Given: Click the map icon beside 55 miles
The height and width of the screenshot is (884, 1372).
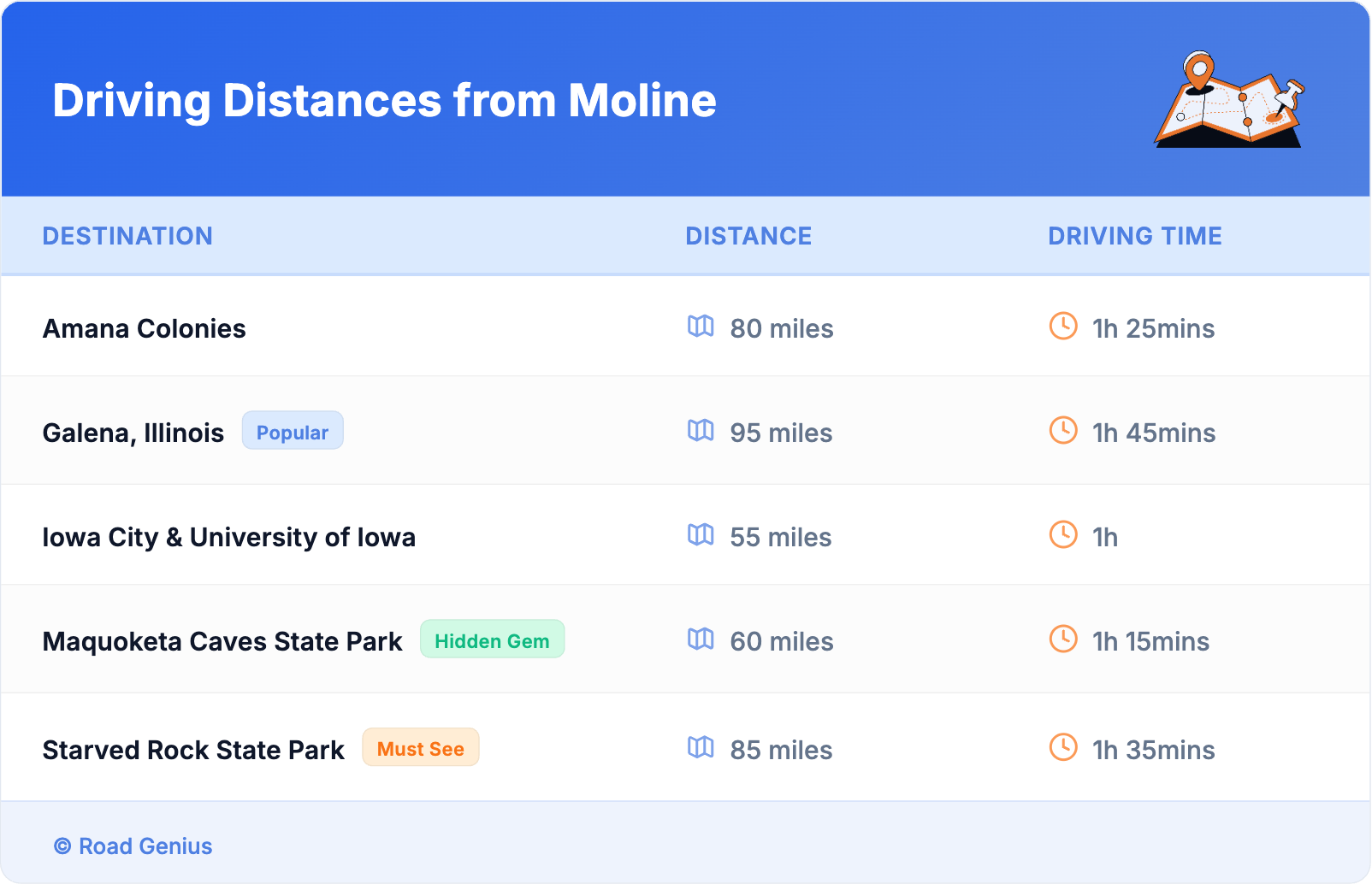Looking at the screenshot, I should [x=701, y=535].
